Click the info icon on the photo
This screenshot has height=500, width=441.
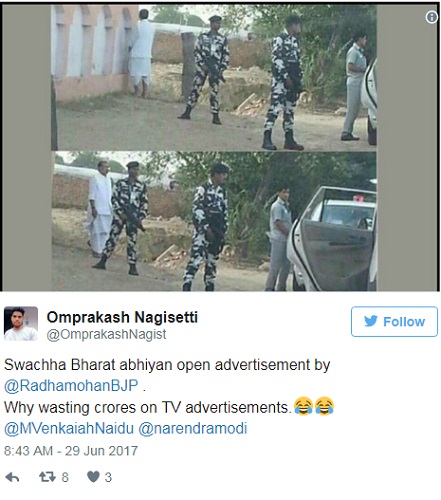pyautogui.click(x=432, y=17)
